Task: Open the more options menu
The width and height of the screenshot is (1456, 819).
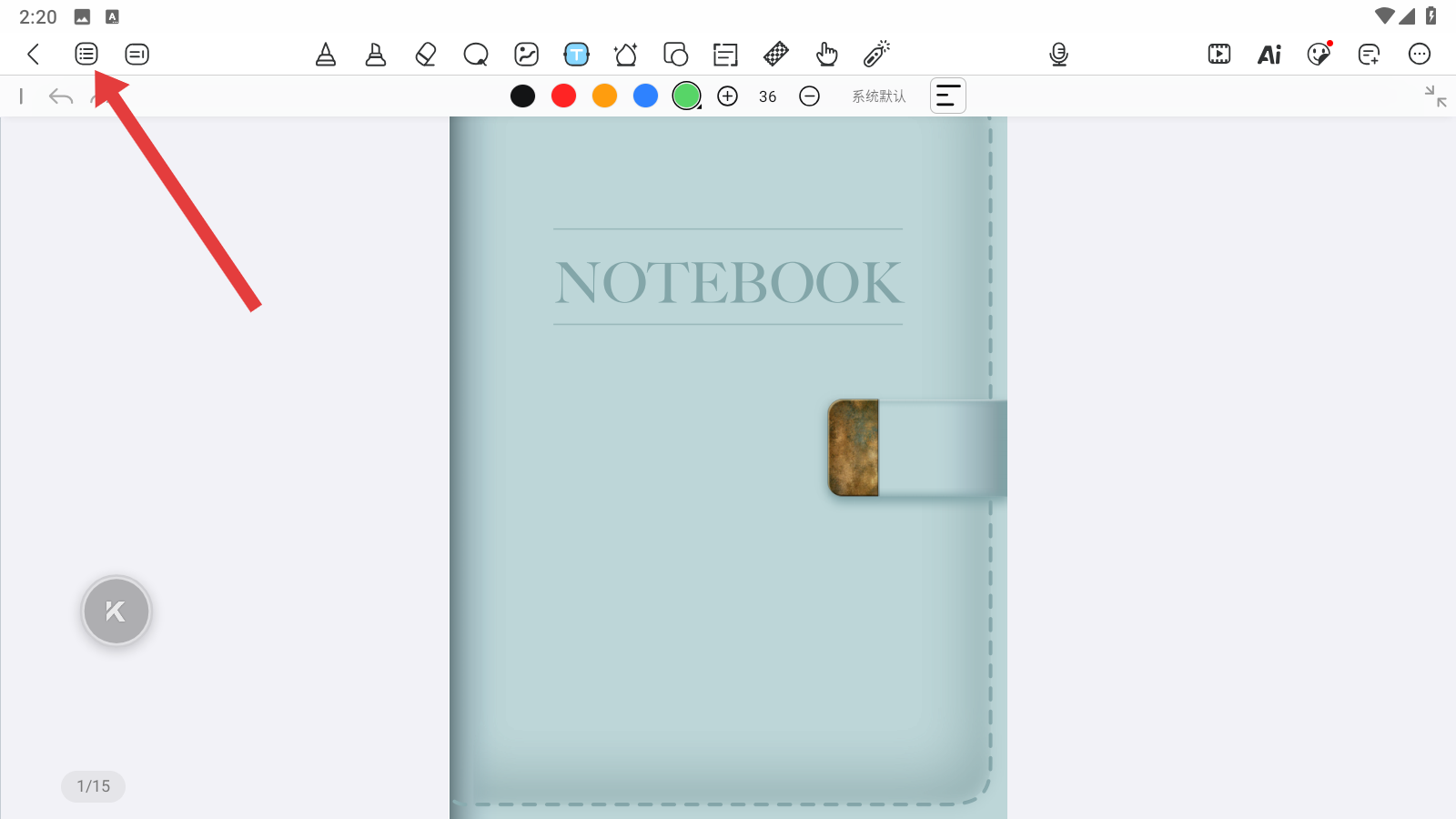Action: pyautogui.click(x=1419, y=55)
